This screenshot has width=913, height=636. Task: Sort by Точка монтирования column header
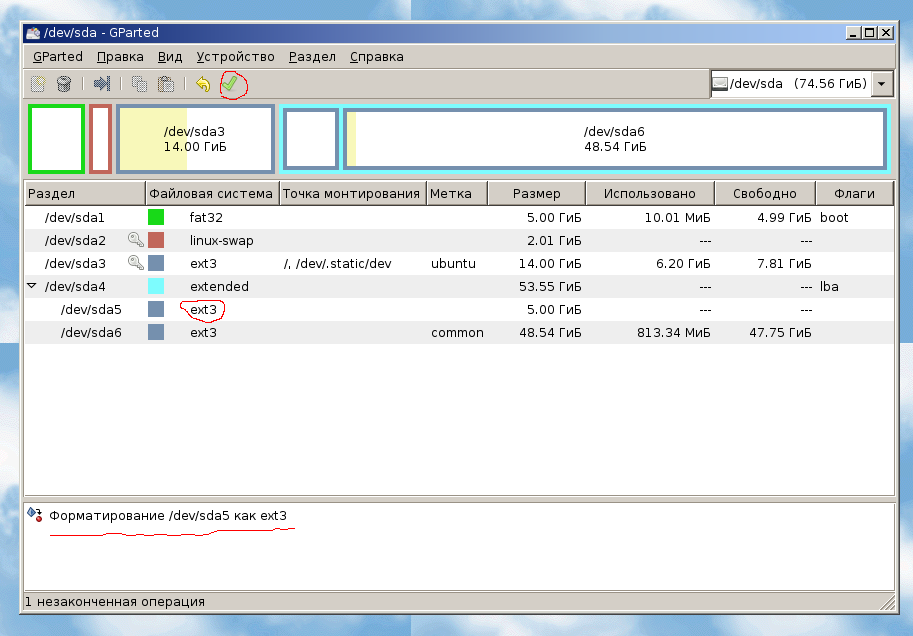353,193
